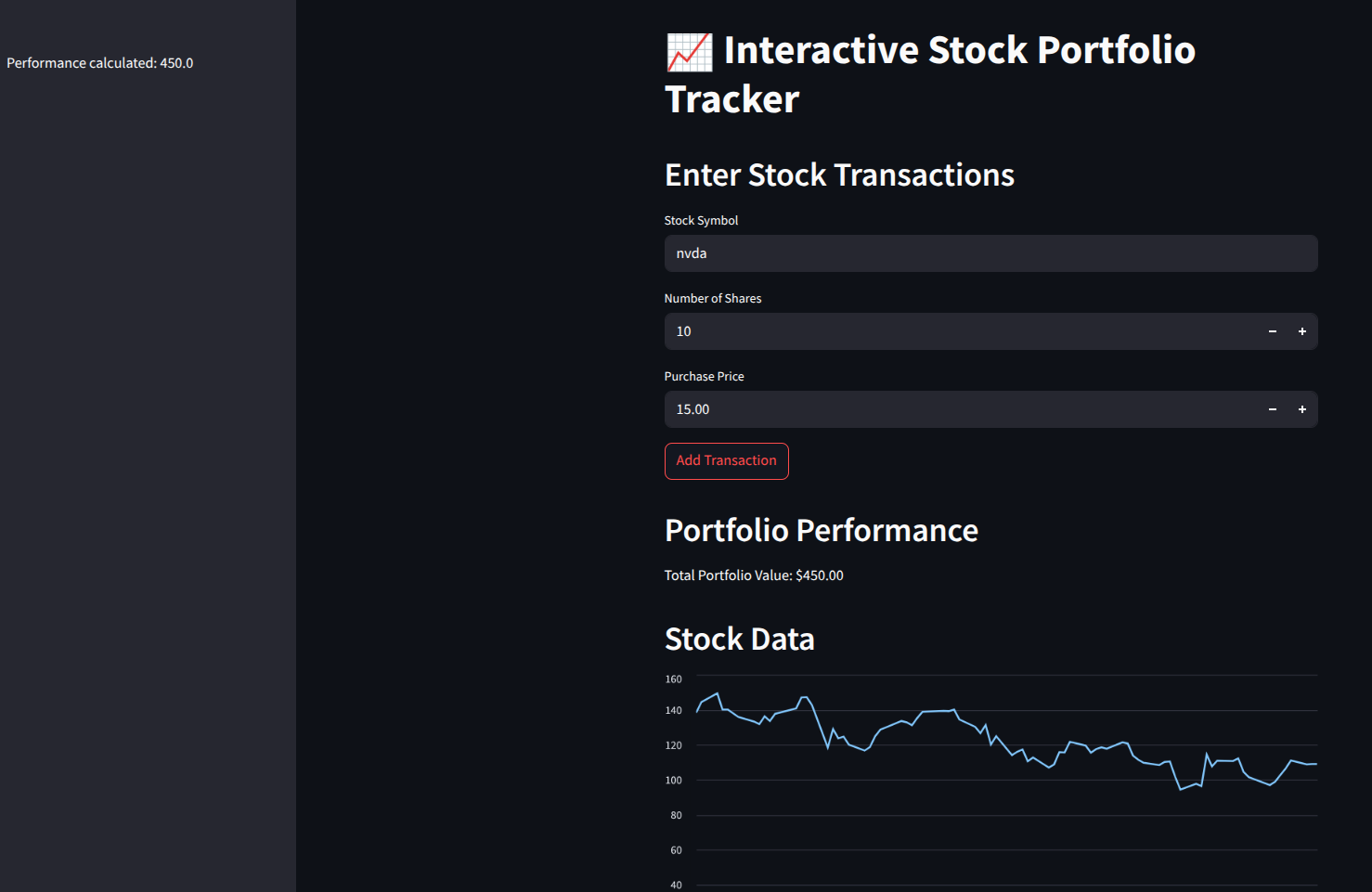Click the blue stock price line chart
Screen dimensions: 1372x892
[x=1006, y=743]
